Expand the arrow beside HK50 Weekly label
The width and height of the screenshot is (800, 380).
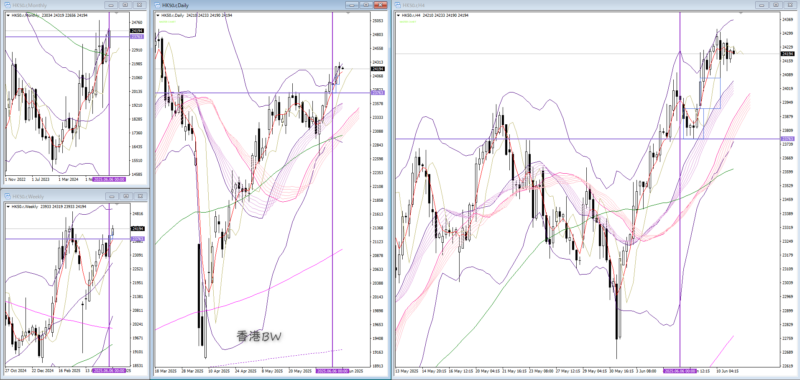(x=8, y=206)
